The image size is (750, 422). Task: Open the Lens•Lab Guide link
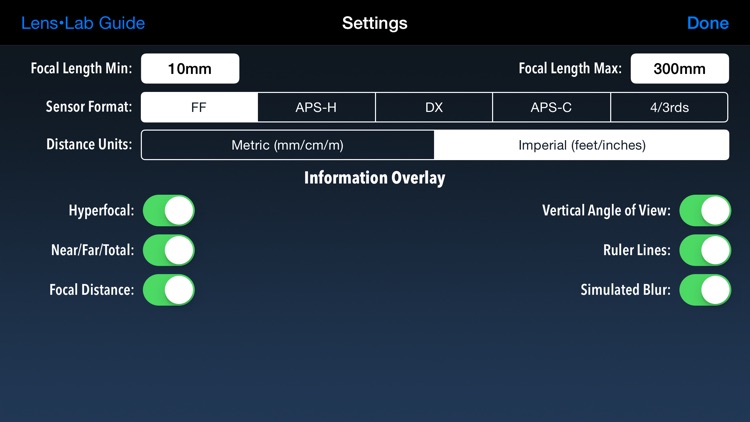[83, 23]
